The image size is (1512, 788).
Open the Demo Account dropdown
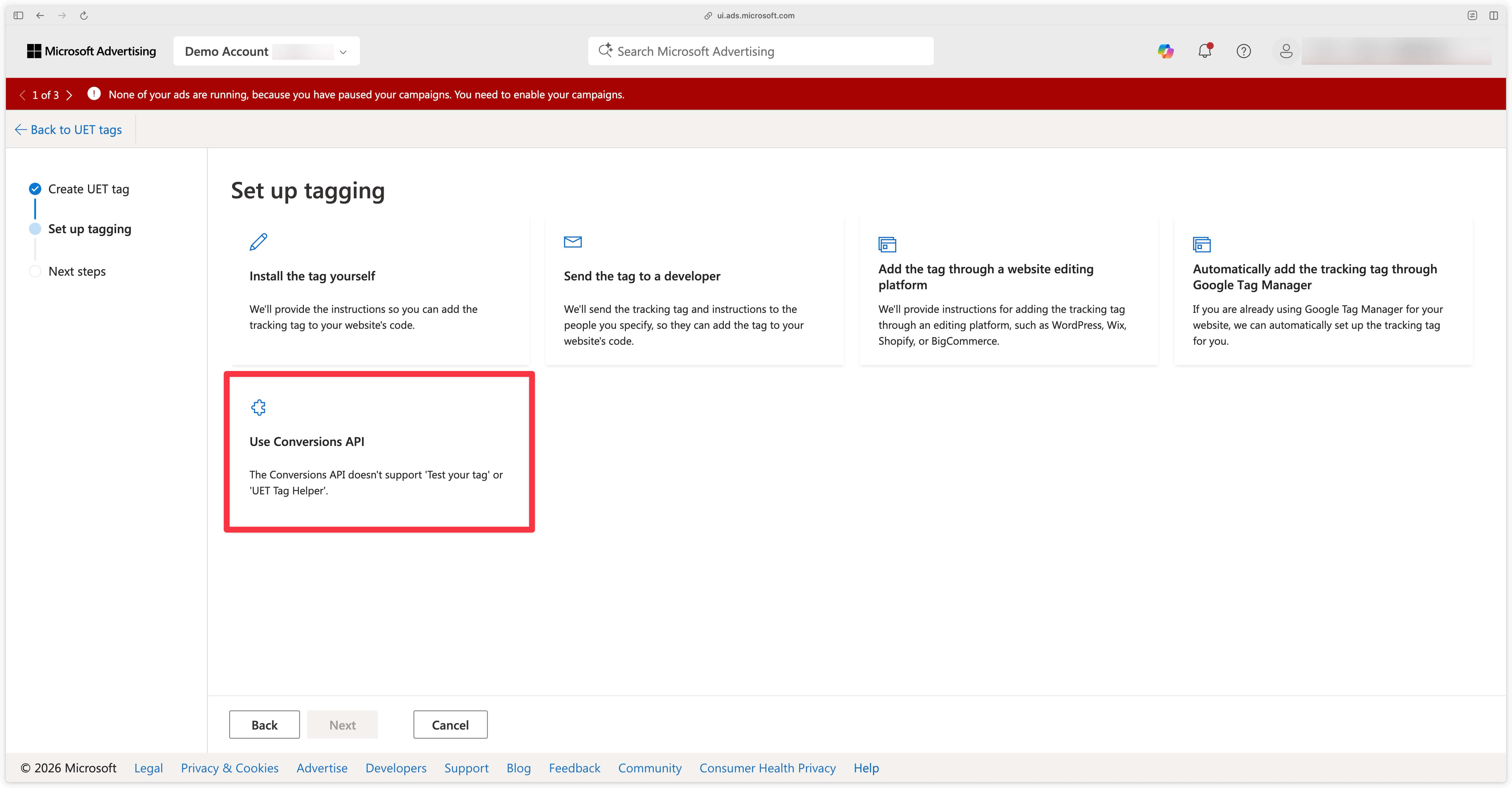tap(342, 52)
